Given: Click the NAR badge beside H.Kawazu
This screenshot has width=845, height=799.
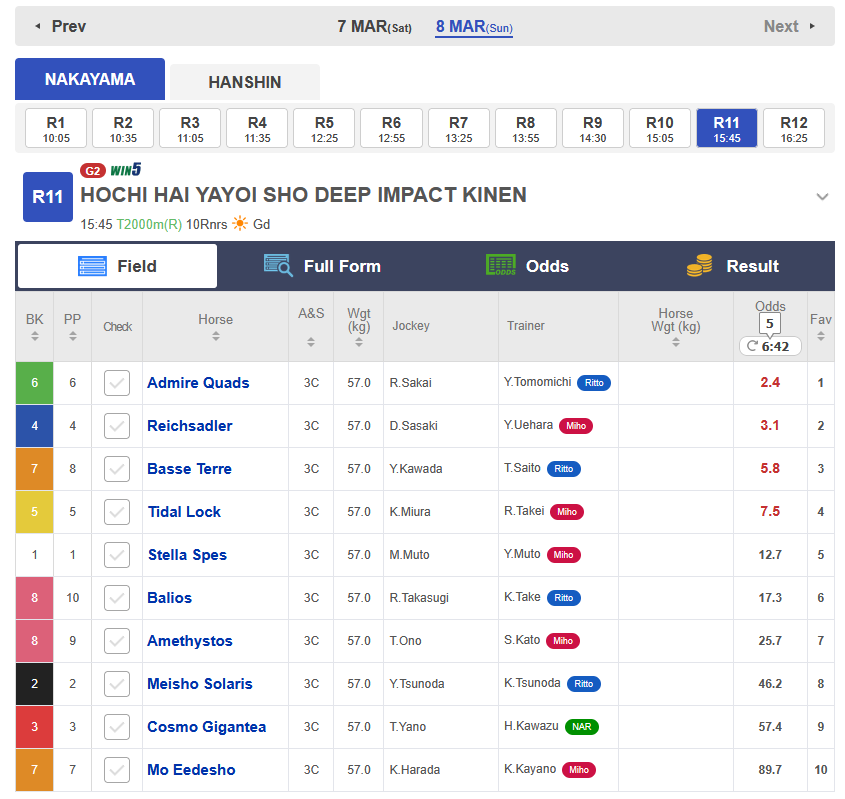Looking at the screenshot, I should click(581, 727).
